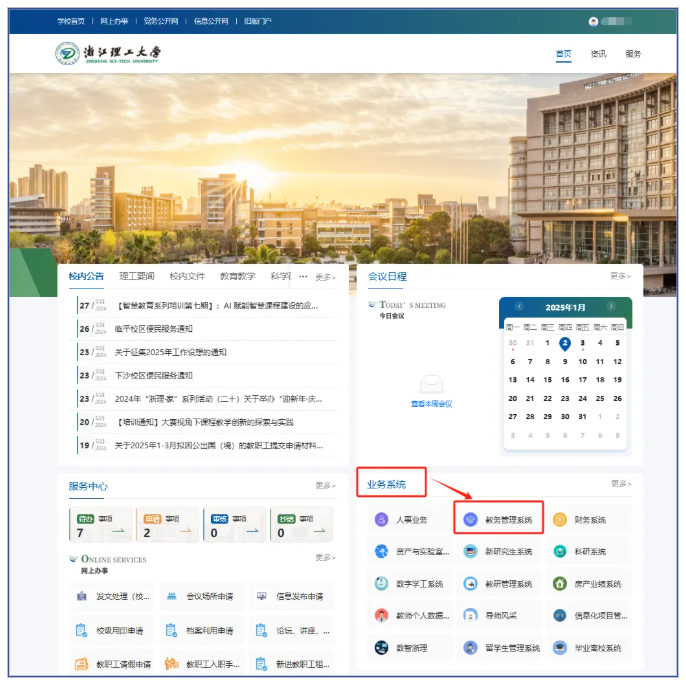Expand 更多 in 业务系统 panel
This screenshot has height=683, width=686.
pyautogui.click(x=620, y=484)
